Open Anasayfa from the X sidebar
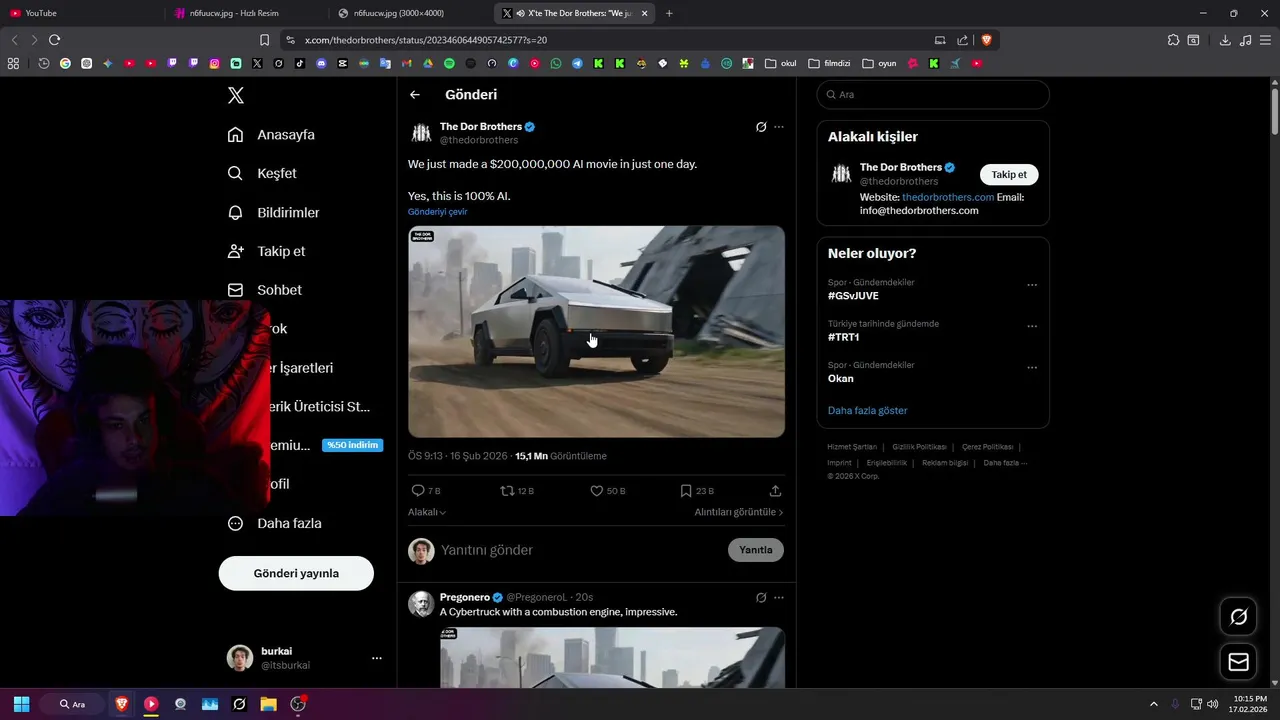The height and width of the screenshot is (720, 1280). [271, 134]
